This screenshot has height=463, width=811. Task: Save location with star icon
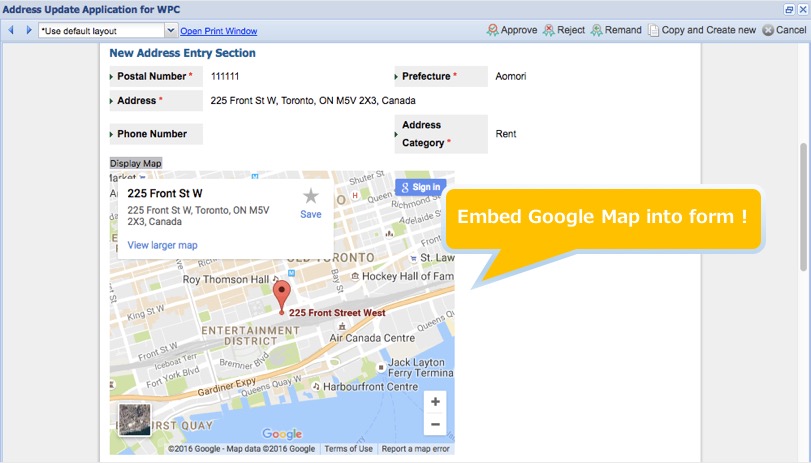coord(311,200)
